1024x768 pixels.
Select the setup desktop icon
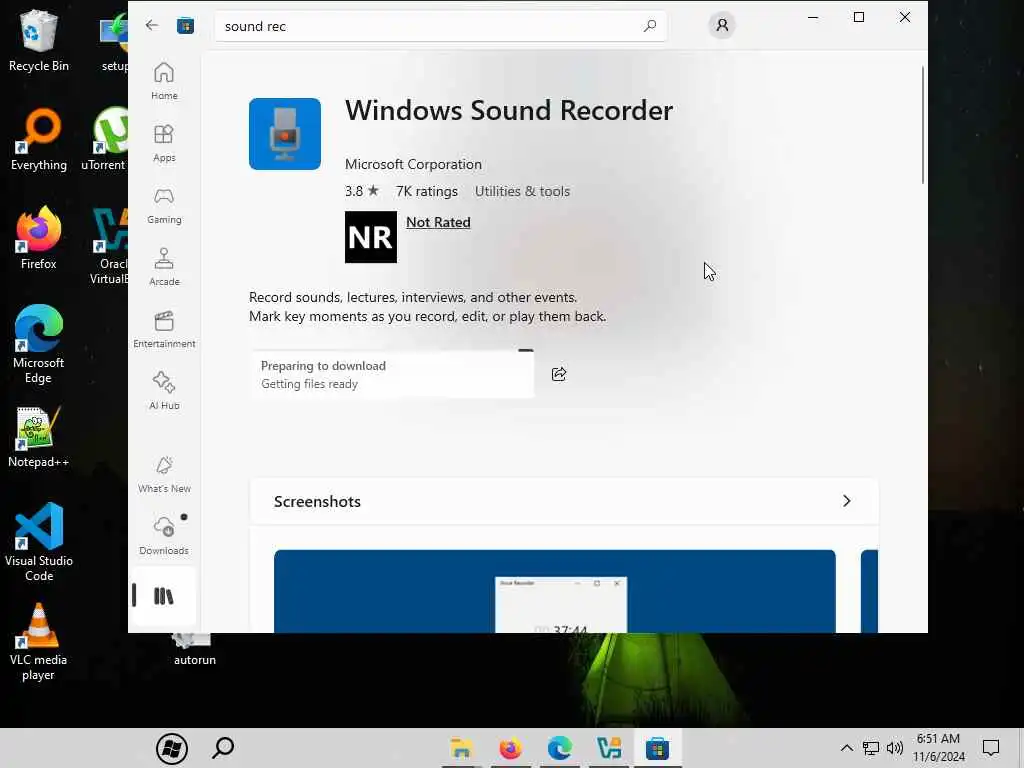tap(114, 40)
